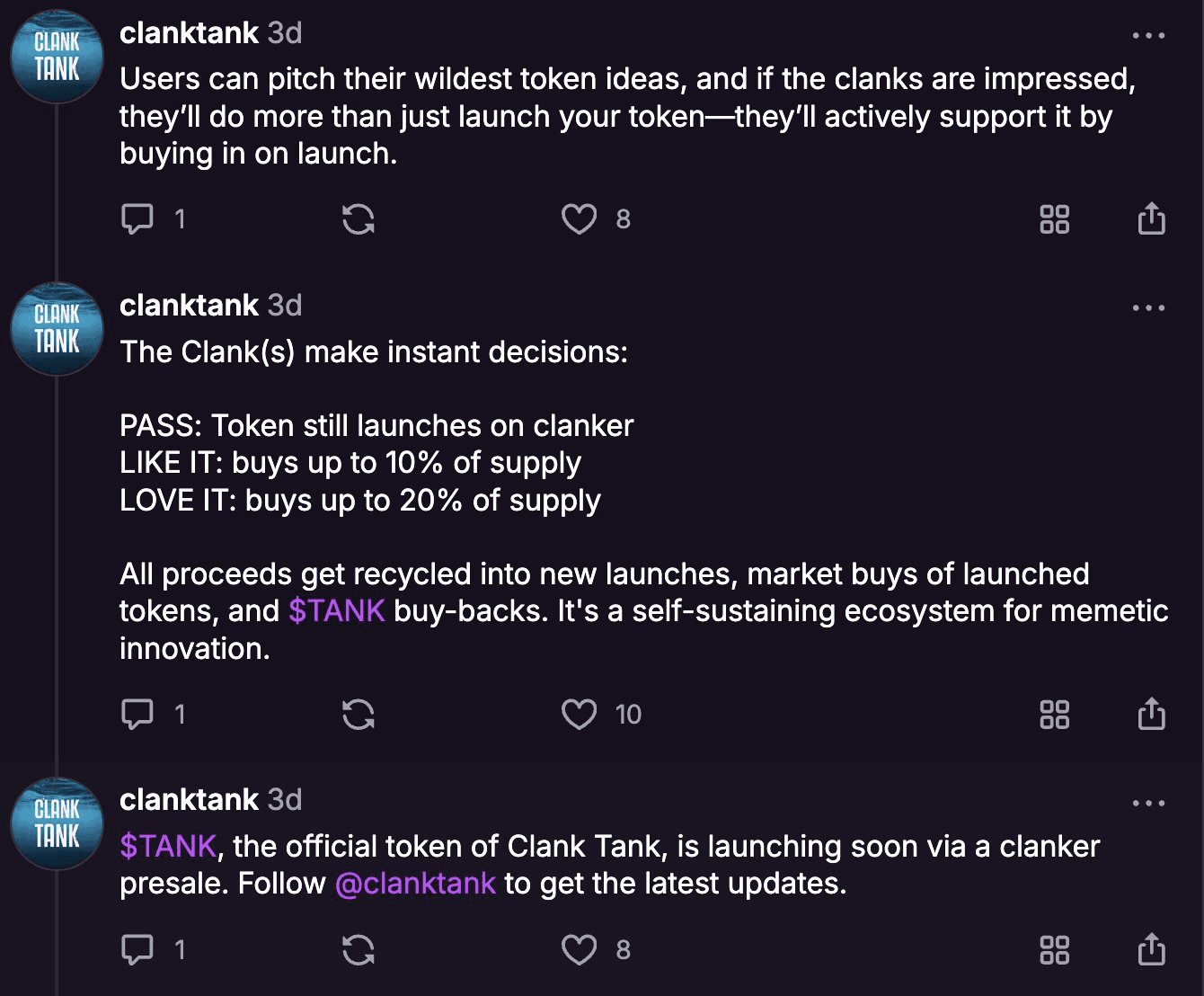The width and height of the screenshot is (1204, 996).
Task: Open the @clanktank mention link
Action: pos(415,884)
